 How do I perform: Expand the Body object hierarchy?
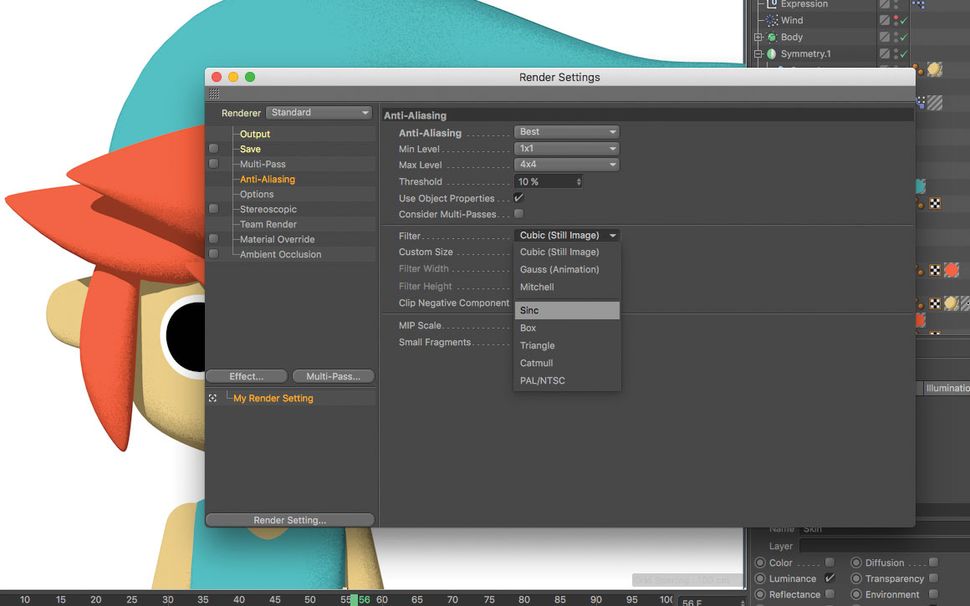coord(758,37)
